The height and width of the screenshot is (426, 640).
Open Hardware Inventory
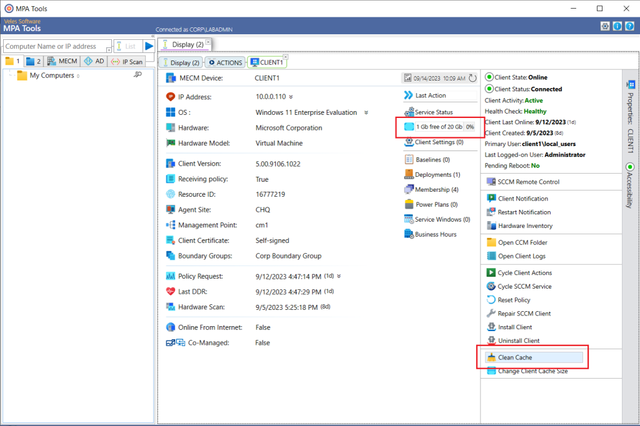520,226
